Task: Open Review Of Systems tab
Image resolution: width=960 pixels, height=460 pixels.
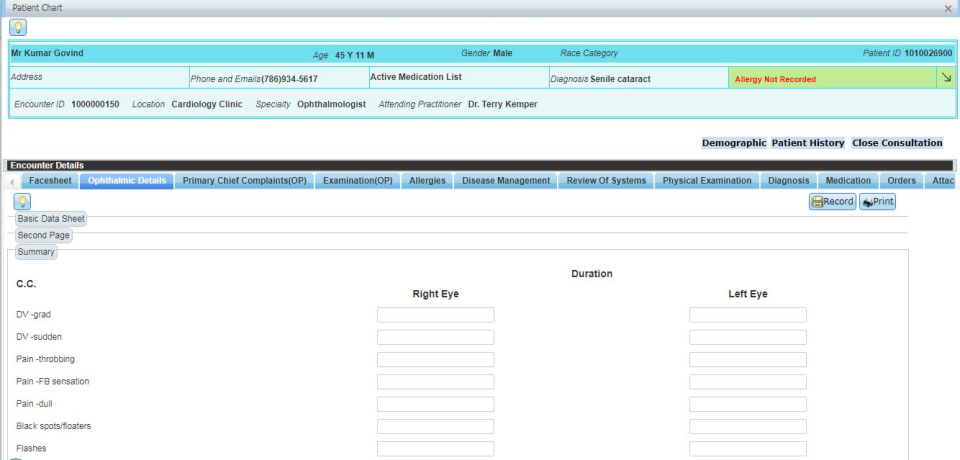Action: [x=606, y=181]
